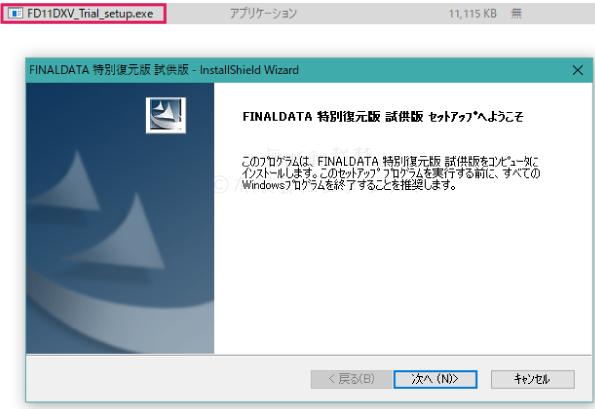Click the exe file icon beside FD11DXV_Trial_setup.exe
595x409 pixels.
(x=15, y=14)
